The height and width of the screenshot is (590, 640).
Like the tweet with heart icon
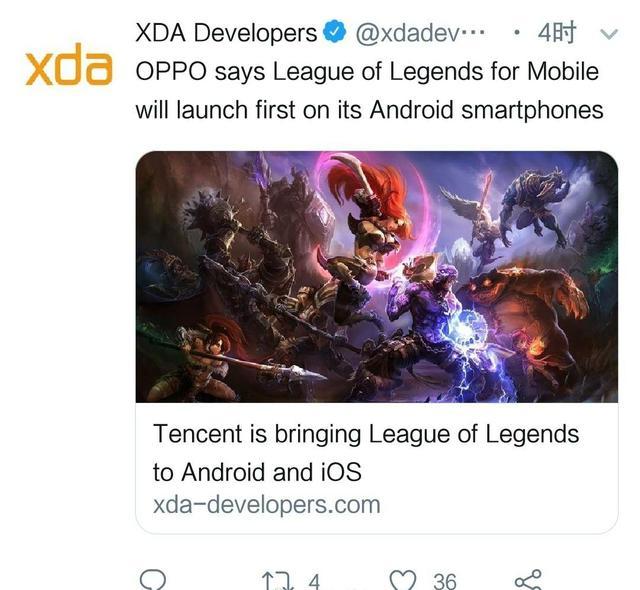pyautogui.click(x=403, y=580)
